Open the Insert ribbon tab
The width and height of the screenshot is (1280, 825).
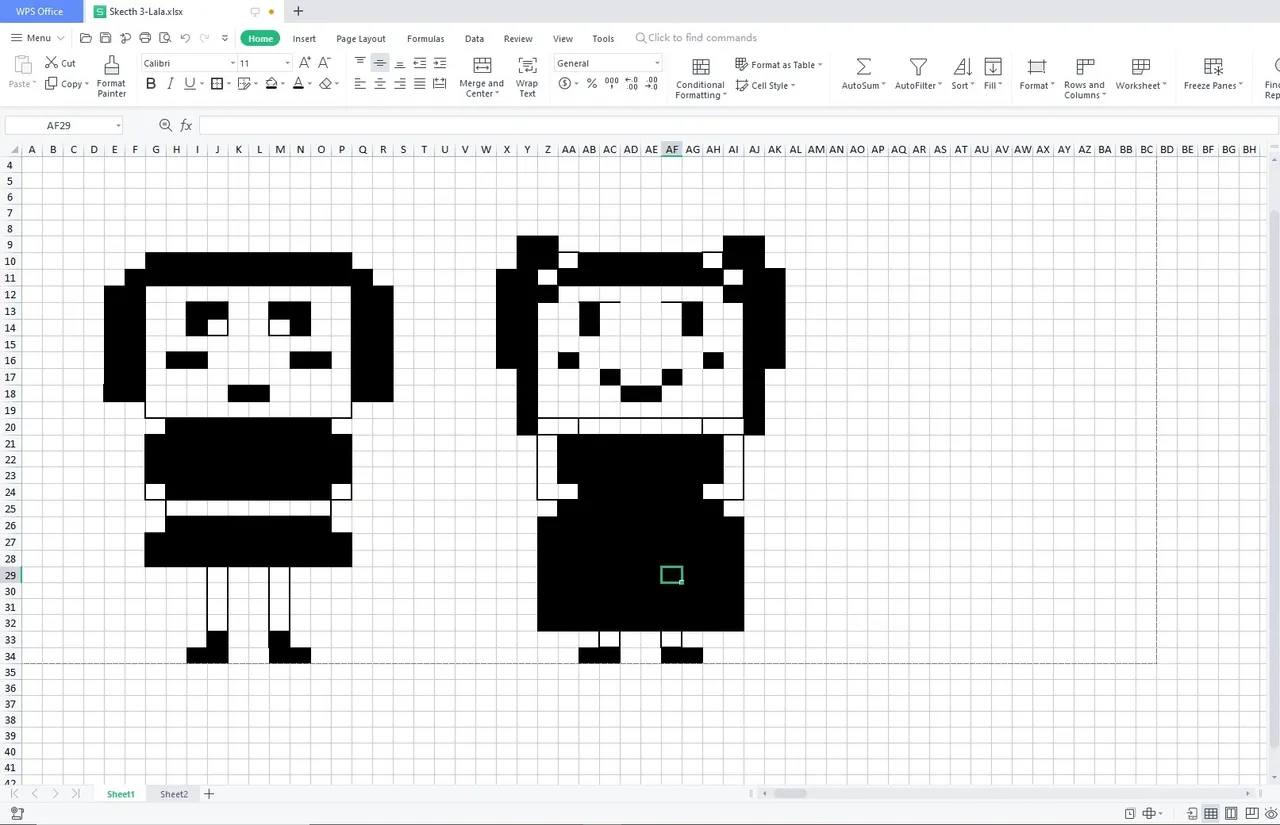(x=304, y=38)
